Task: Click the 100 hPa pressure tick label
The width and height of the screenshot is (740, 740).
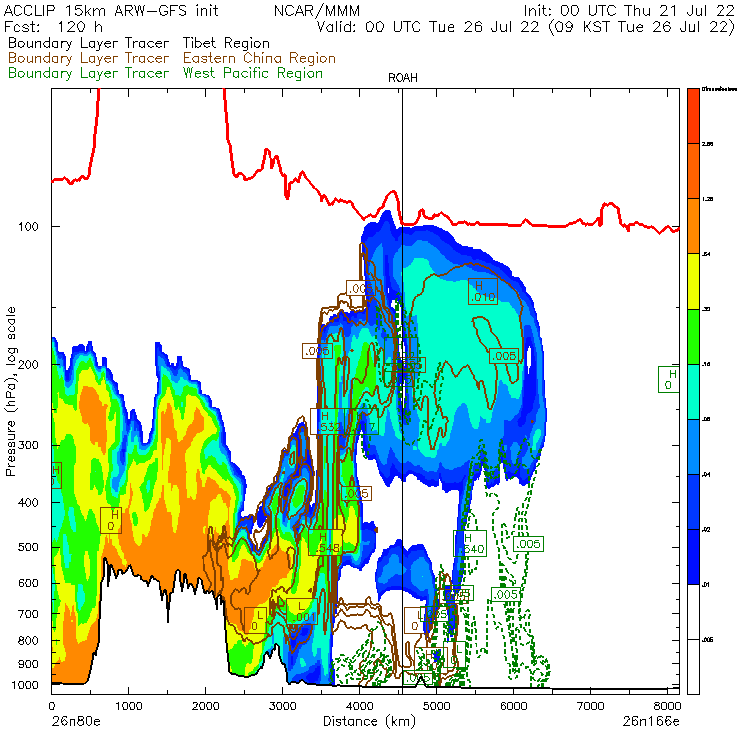Action: point(28,227)
